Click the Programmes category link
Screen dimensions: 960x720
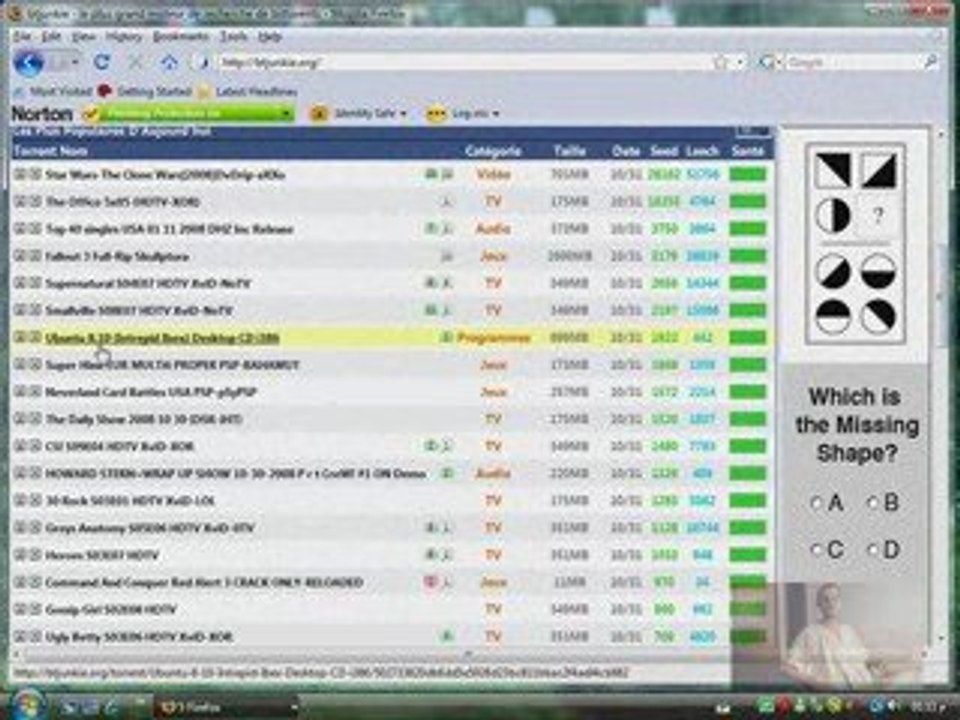point(493,337)
